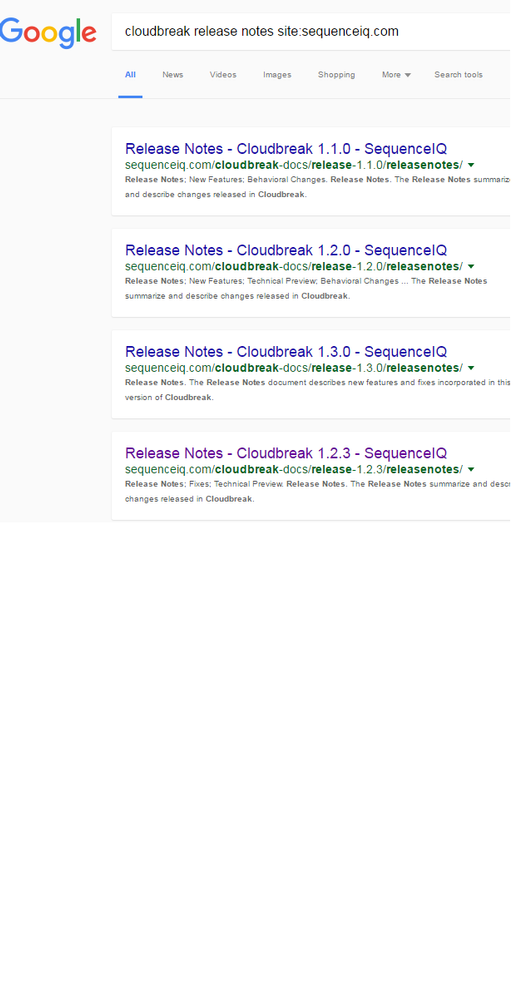Open Search tools
Viewport: 527px width, 999px height.
(458, 75)
